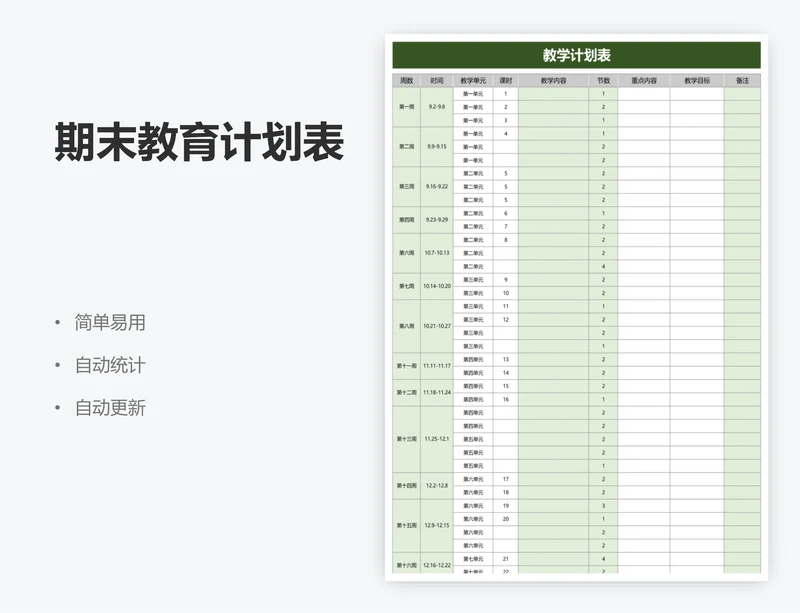Open the 教学计划表 spreadsheet preview thumbnail

577,307
